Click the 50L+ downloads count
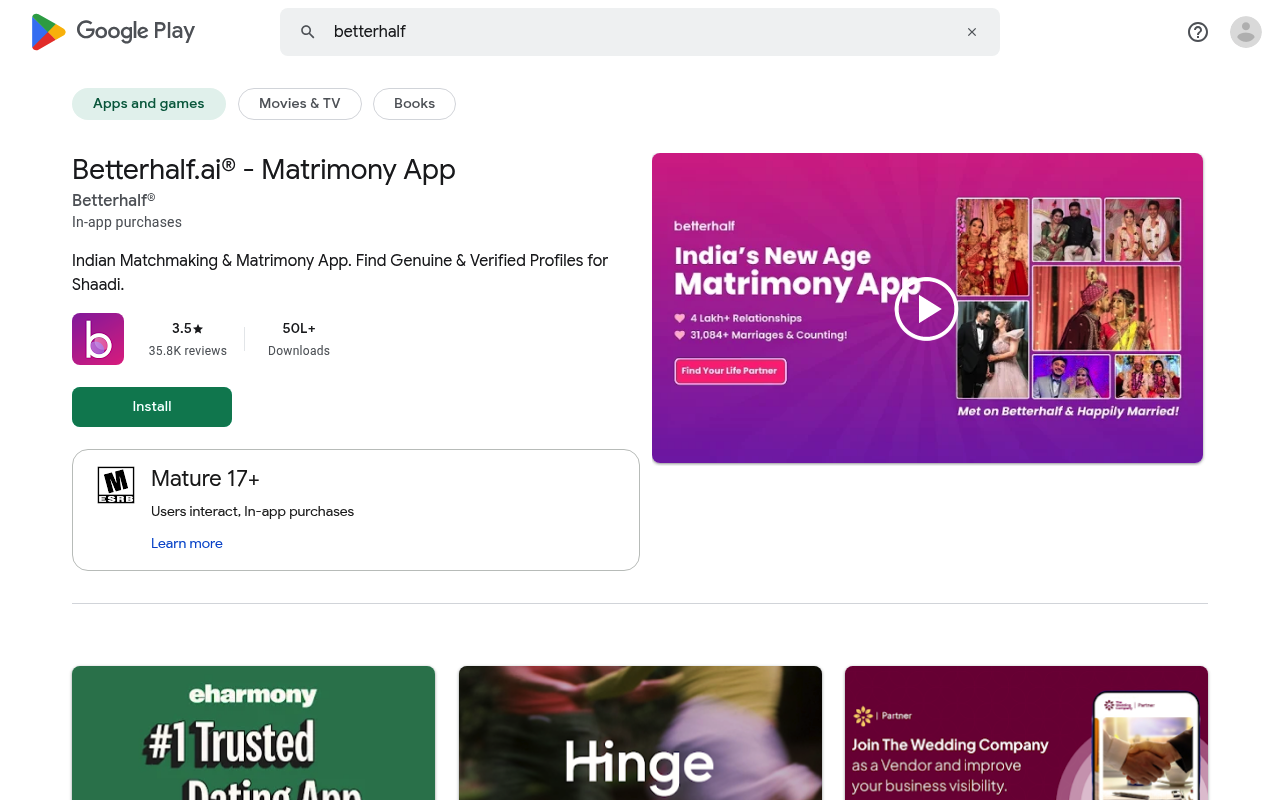Viewport: 1280px width, 800px height. coord(299,328)
